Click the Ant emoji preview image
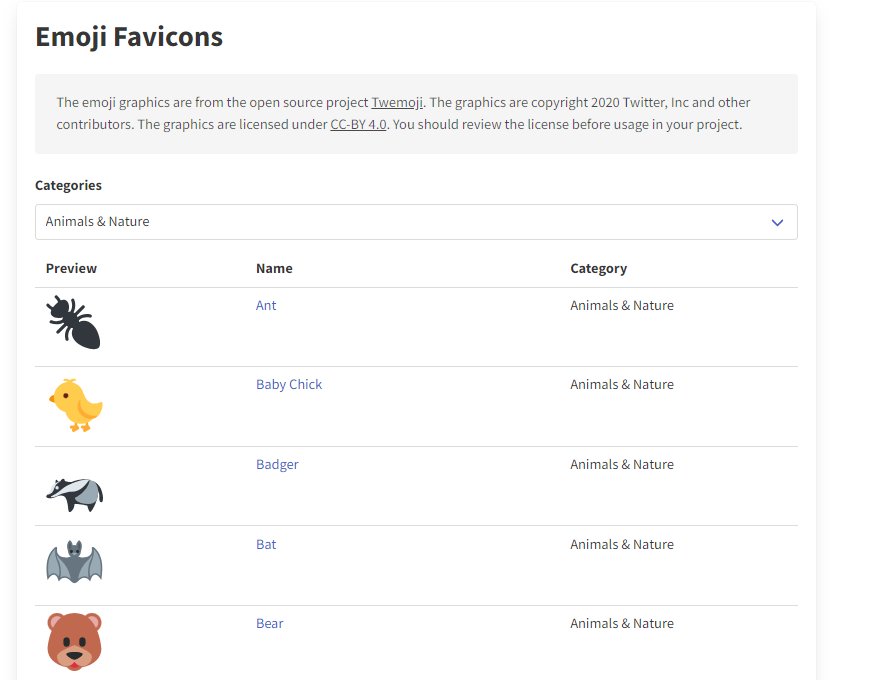Screen dimensions: 879x680 point(74,322)
